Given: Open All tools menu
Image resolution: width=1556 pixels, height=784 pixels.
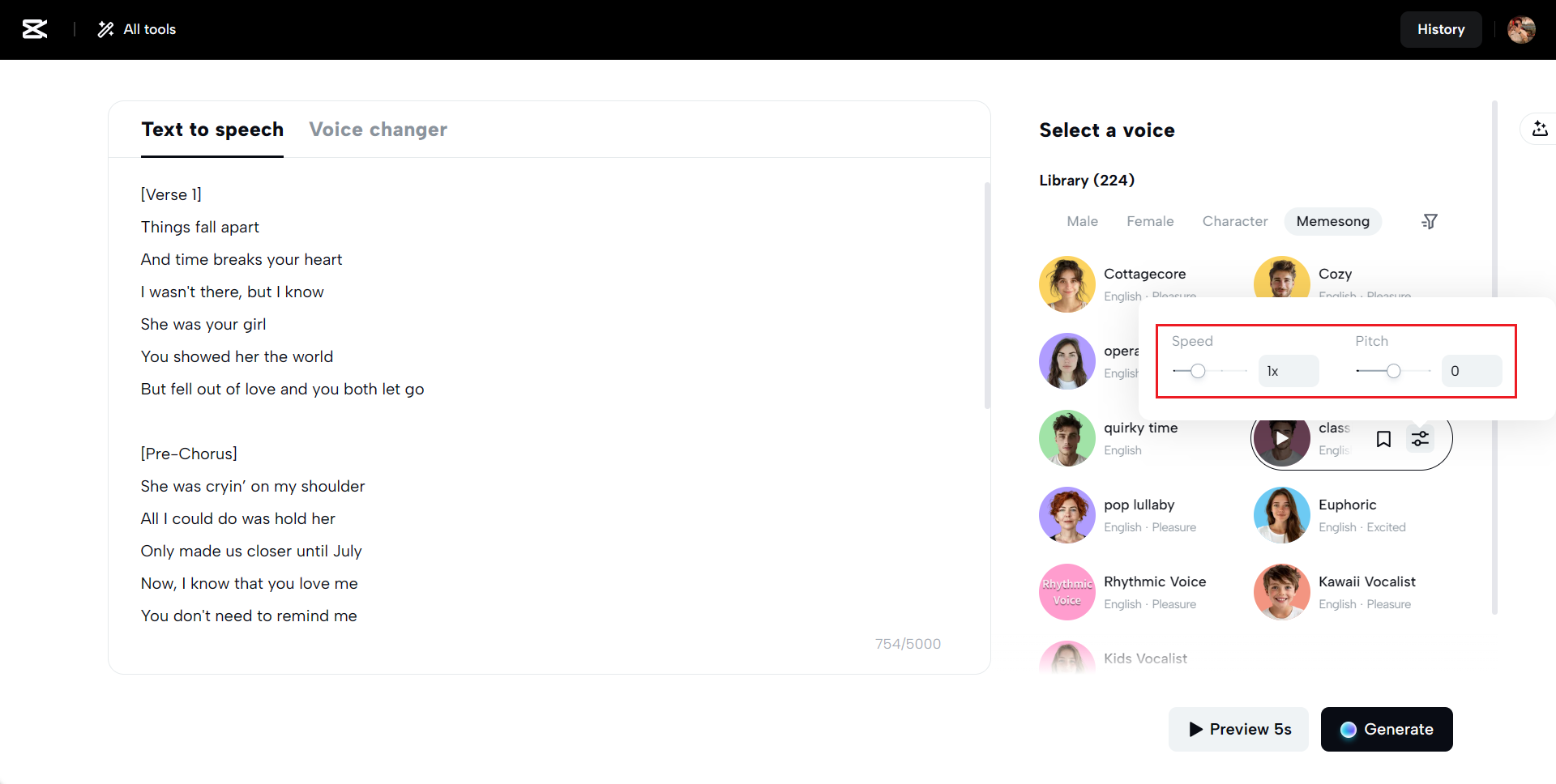Looking at the screenshot, I should coord(137,29).
